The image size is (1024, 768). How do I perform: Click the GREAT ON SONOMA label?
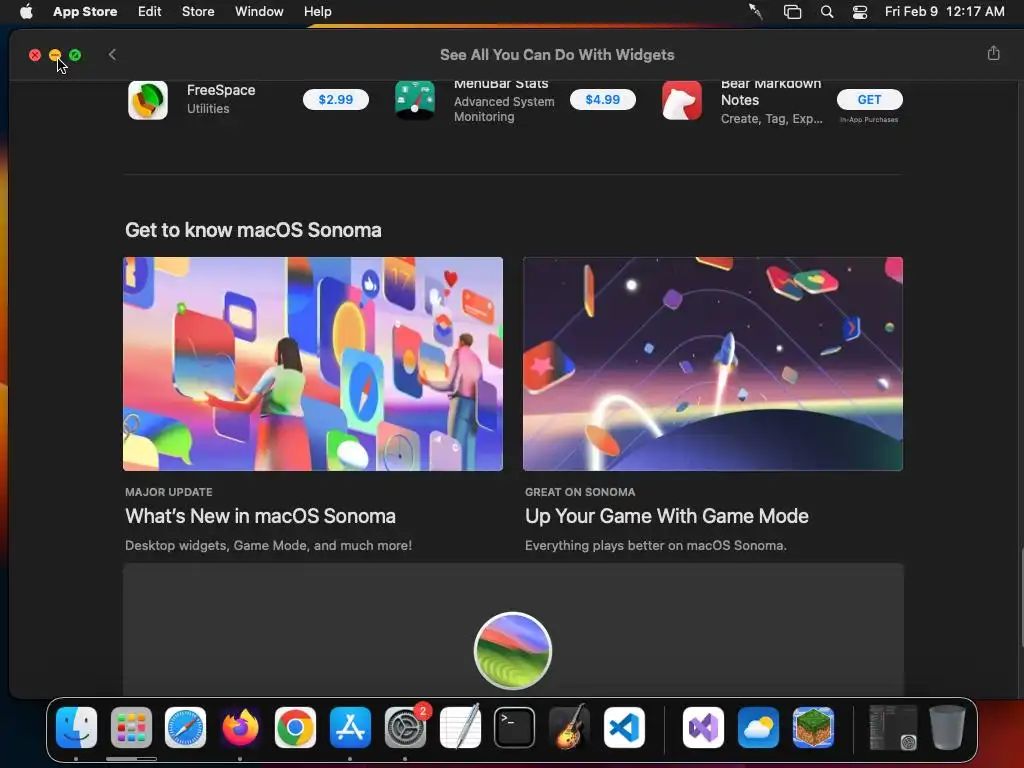click(x=580, y=492)
